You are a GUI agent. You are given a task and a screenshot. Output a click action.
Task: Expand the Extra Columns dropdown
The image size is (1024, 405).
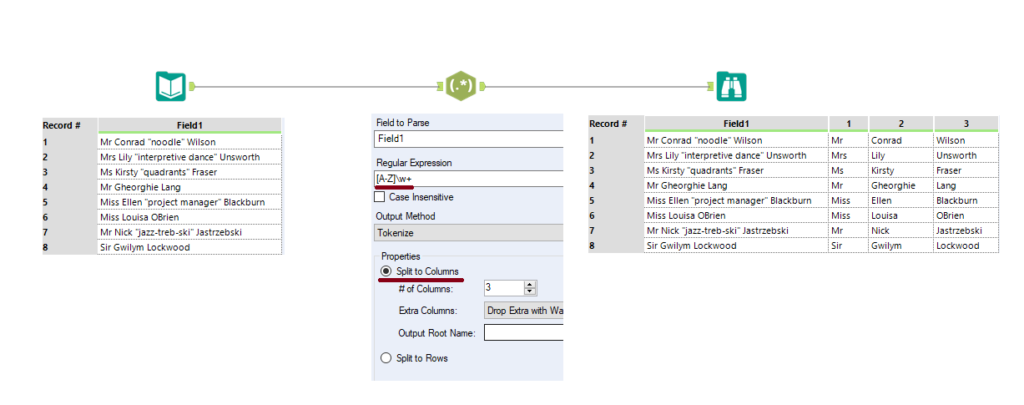click(x=523, y=310)
